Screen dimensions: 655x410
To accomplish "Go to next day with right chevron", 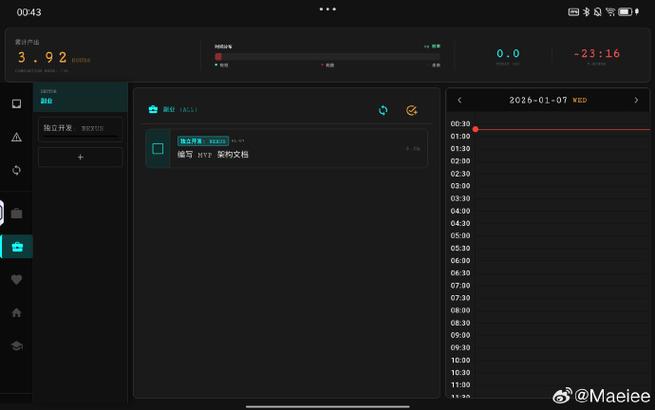I will pos(636,100).
